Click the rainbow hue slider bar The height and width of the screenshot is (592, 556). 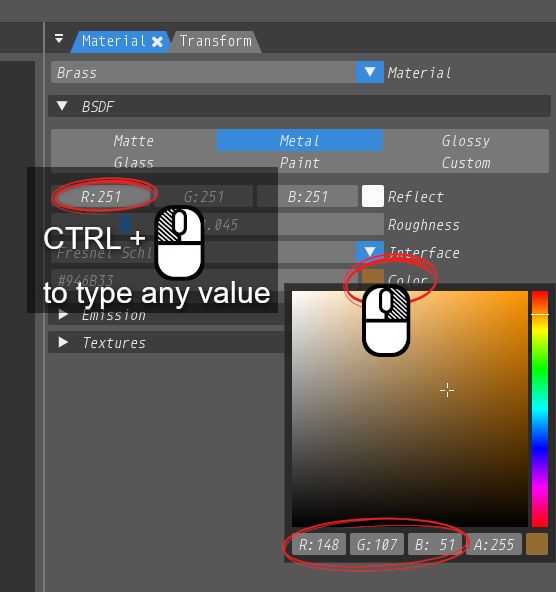coord(540,409)
